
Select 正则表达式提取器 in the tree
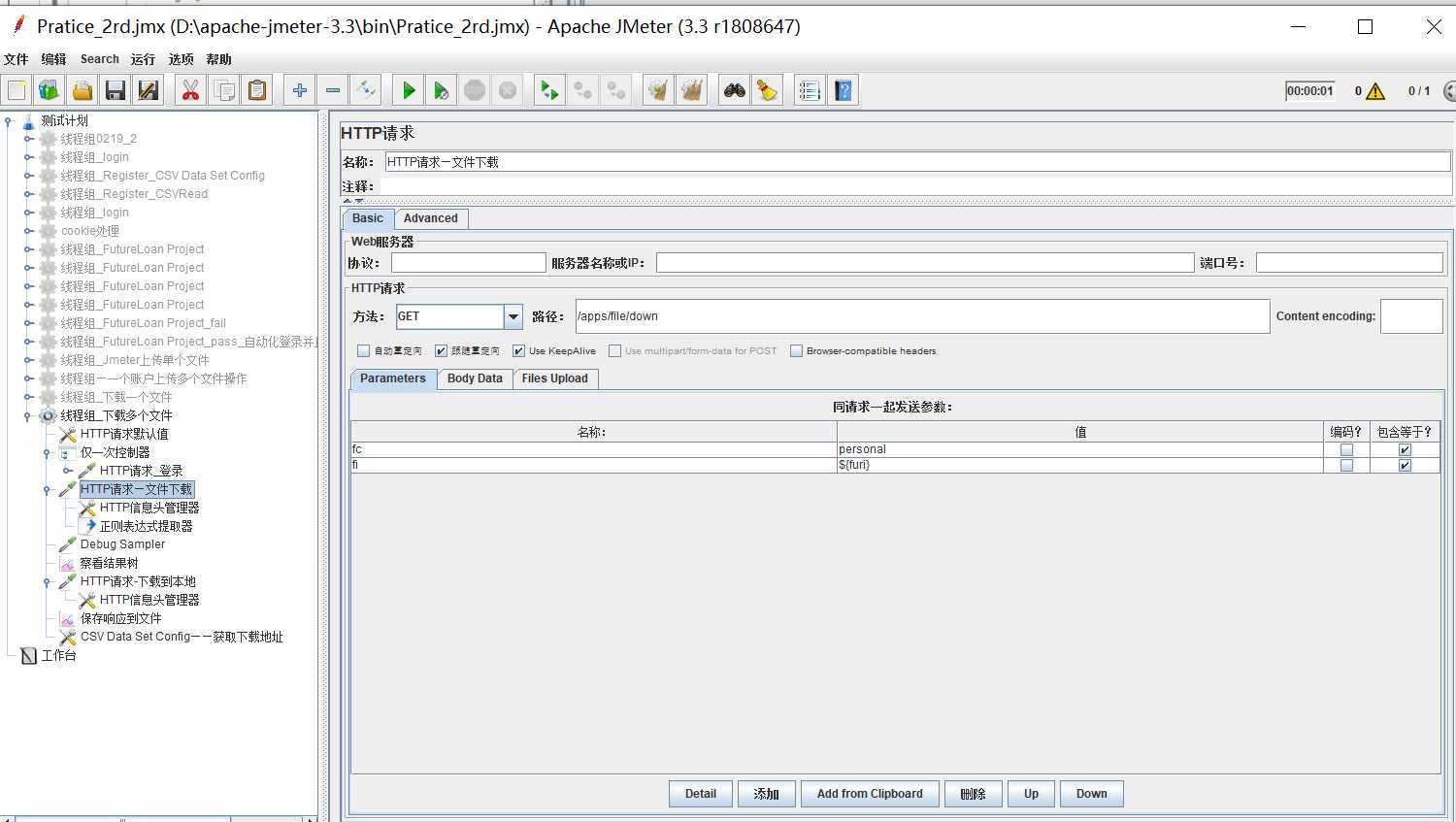(x=146, y=526)
